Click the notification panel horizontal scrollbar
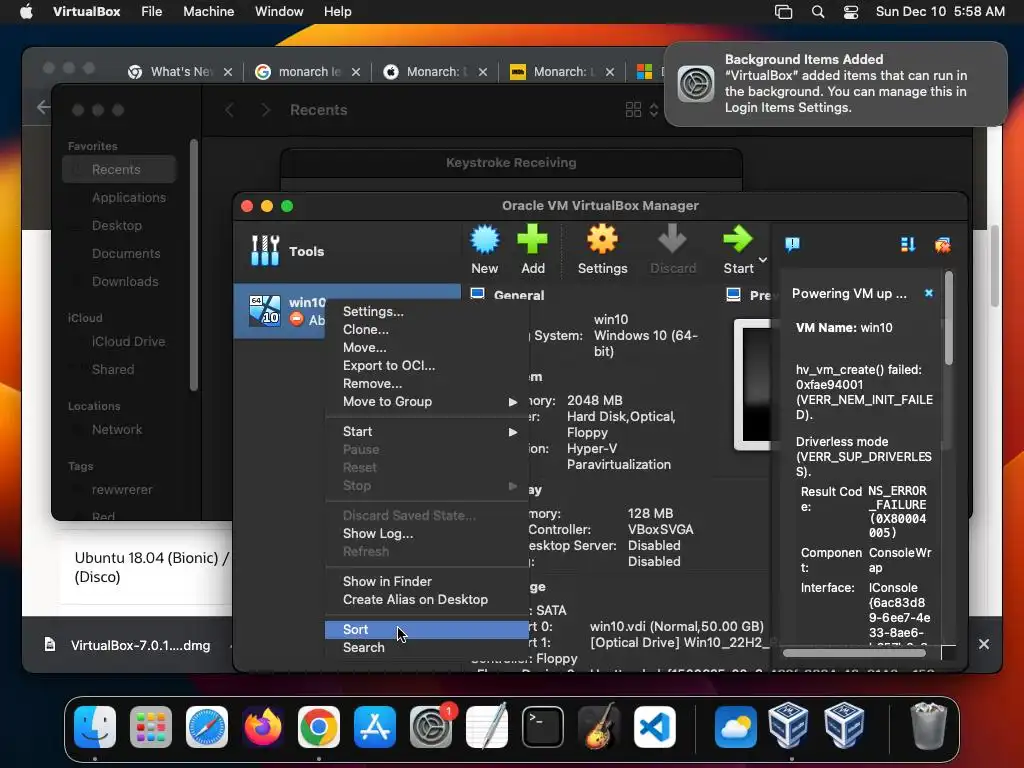Screen dimensions: 1024x768 coord(854,652)
